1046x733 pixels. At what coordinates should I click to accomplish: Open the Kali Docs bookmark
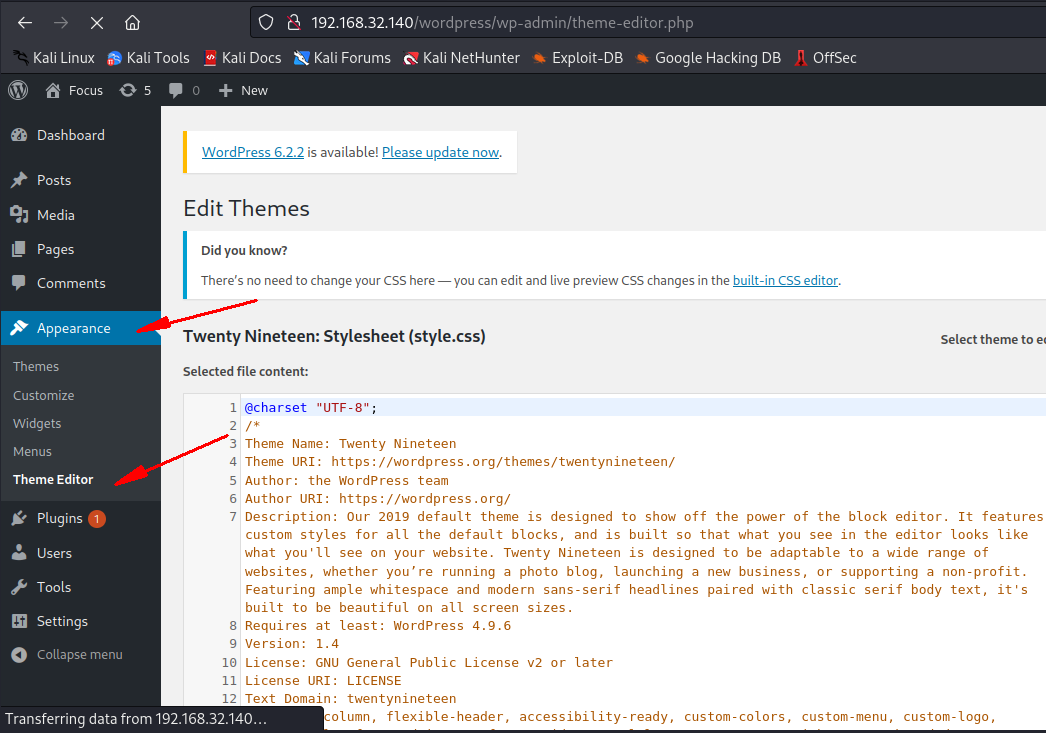242,58
